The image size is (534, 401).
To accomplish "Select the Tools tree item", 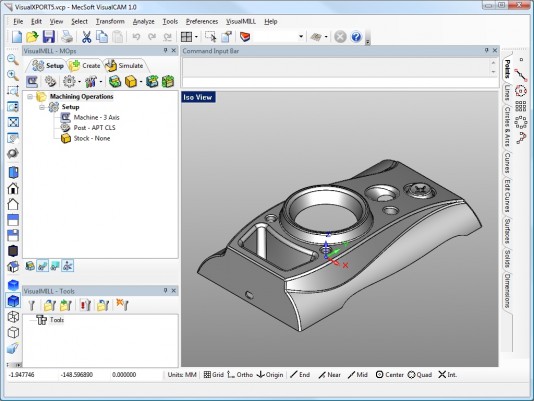I will [x=50, y=320].
